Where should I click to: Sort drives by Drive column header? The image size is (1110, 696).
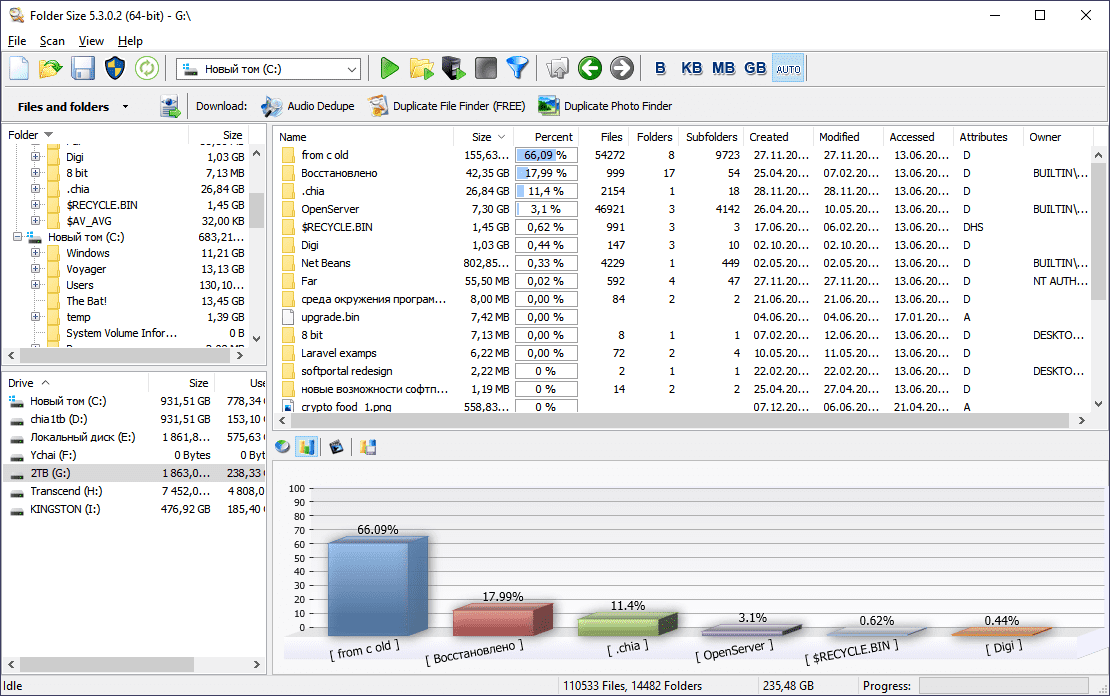76,383
